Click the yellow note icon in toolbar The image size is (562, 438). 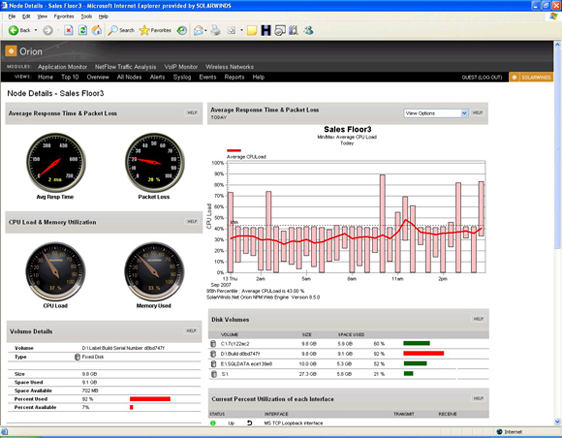coord(252,30)
